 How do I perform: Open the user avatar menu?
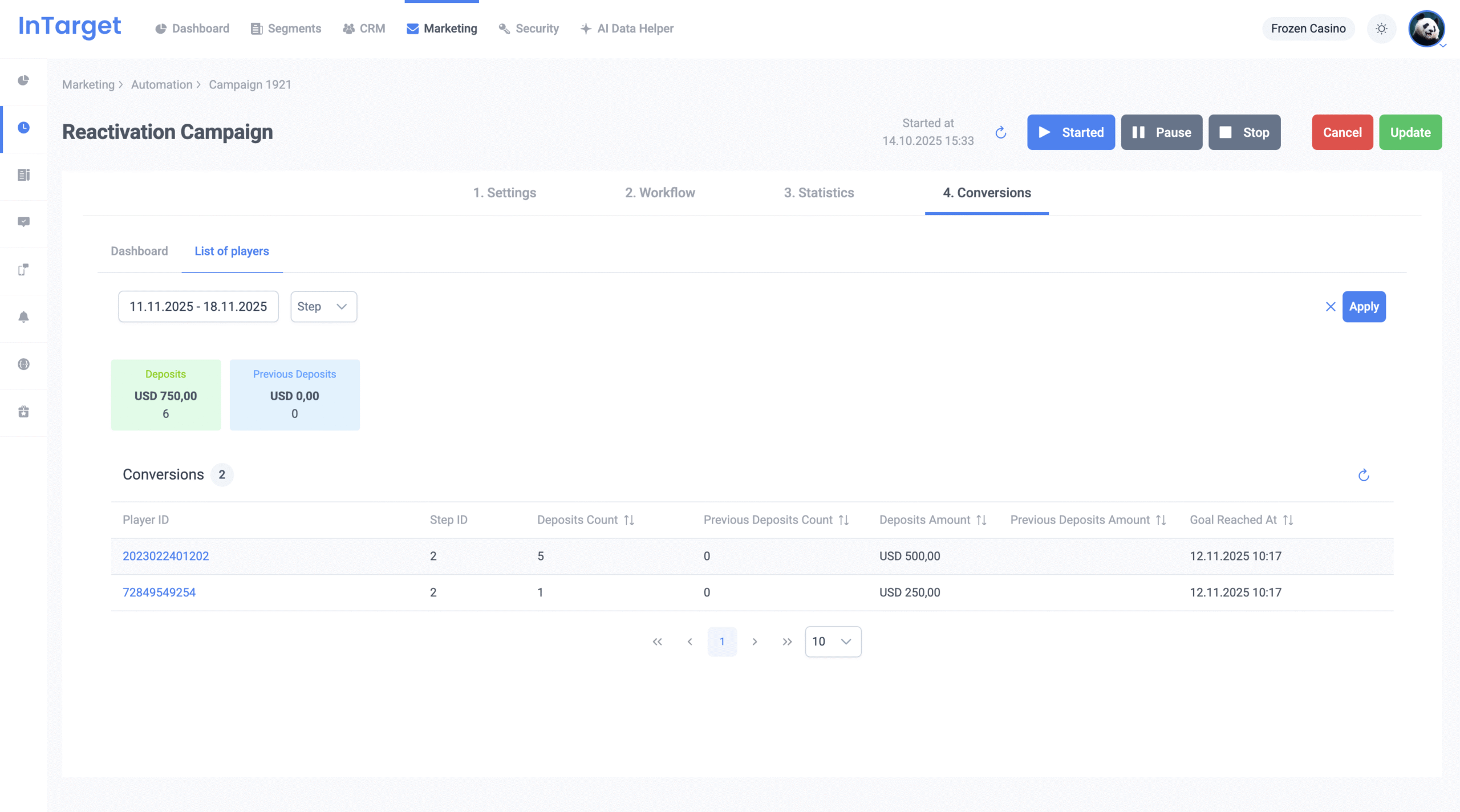point(1426,29)
